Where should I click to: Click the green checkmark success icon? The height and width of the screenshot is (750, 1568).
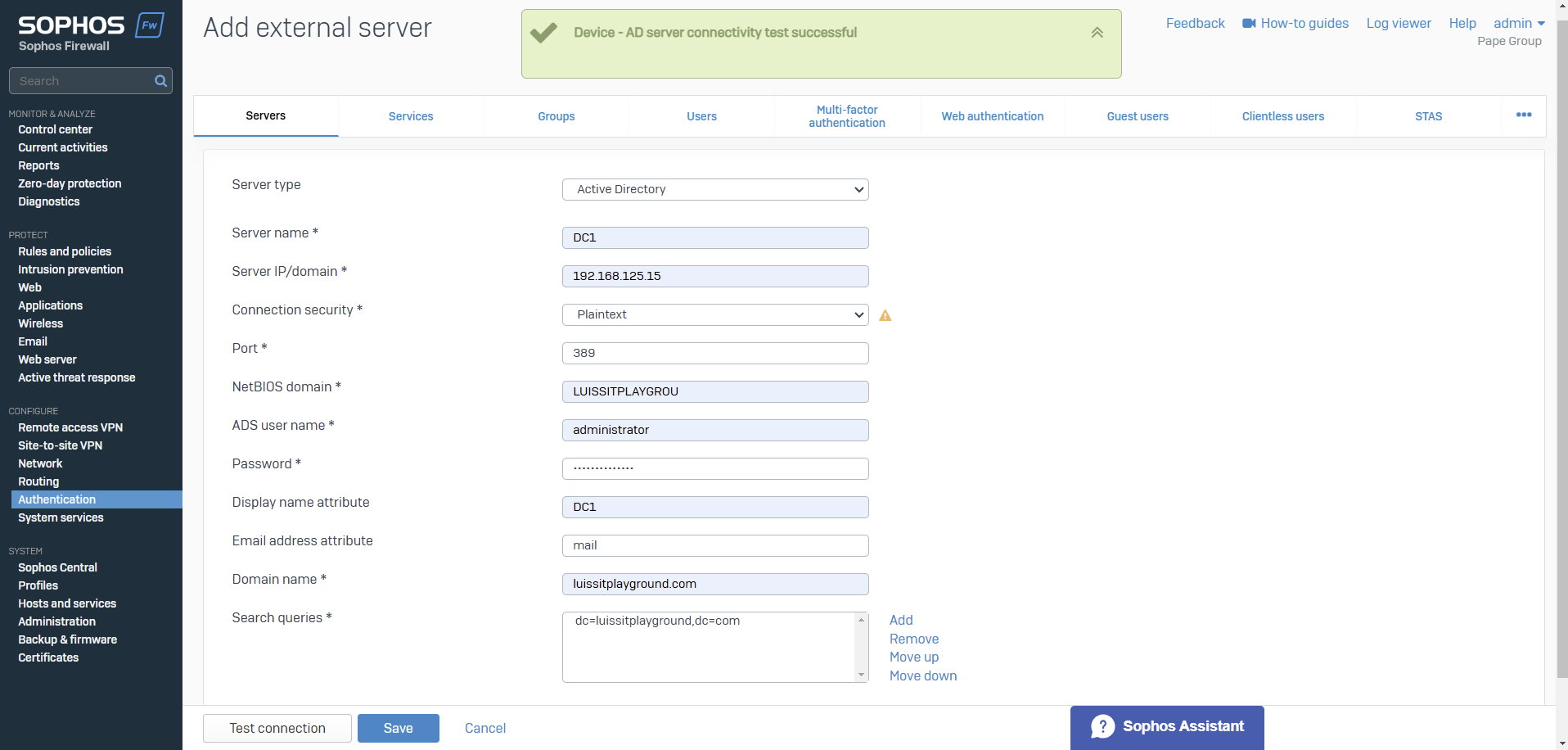[543, 33]
